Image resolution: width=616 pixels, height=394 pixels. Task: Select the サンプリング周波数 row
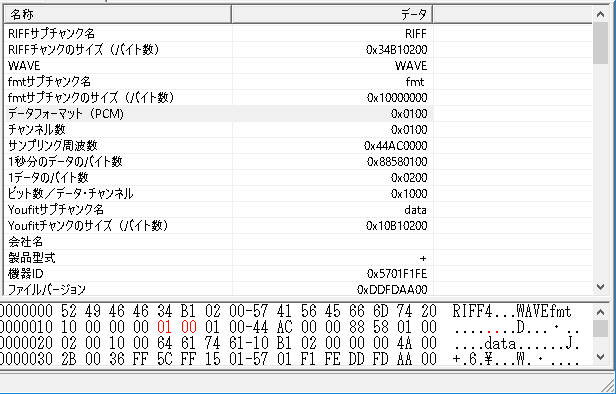[x=298, y=146]
